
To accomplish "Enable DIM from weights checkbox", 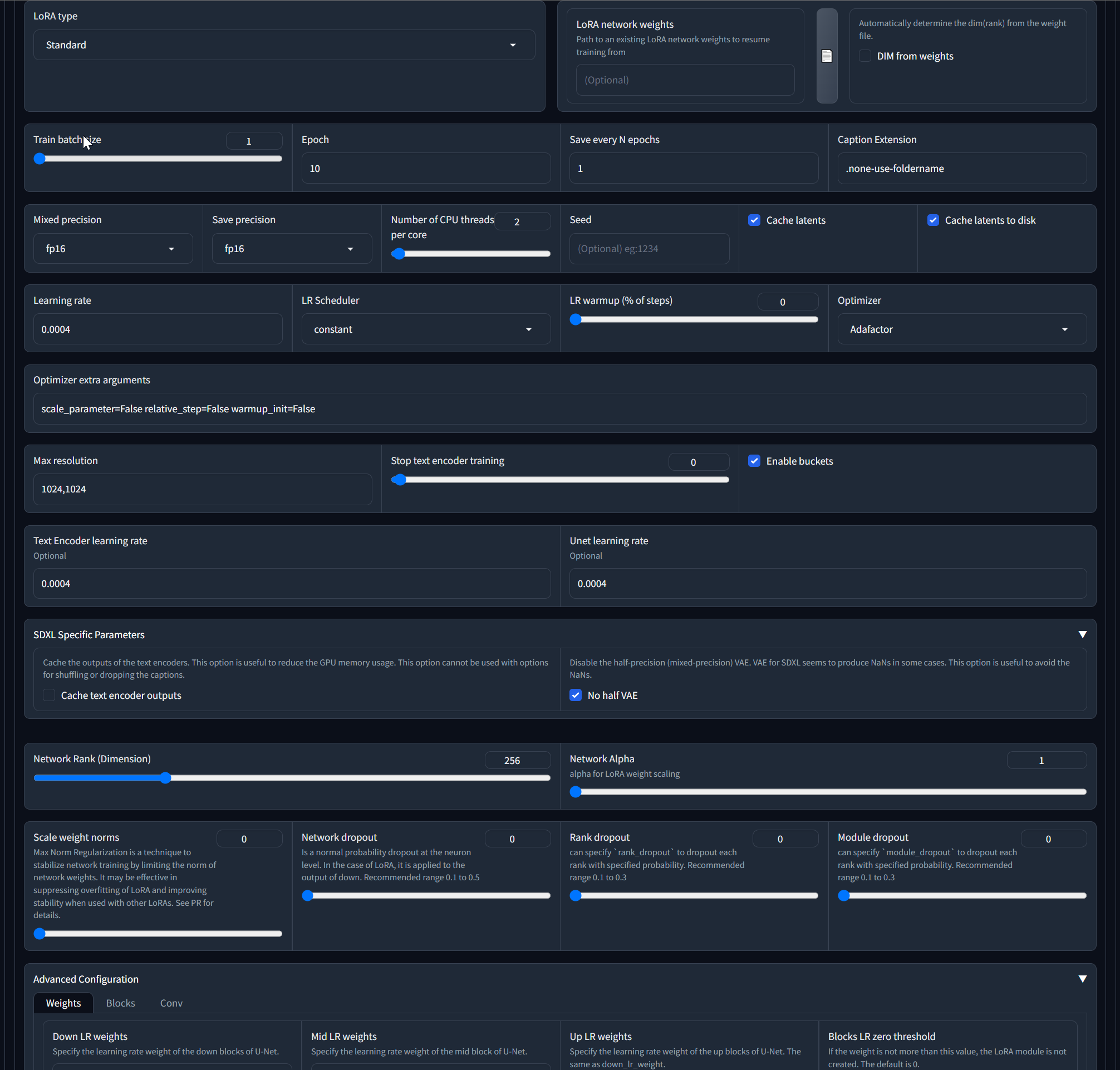I will (865, 56).
